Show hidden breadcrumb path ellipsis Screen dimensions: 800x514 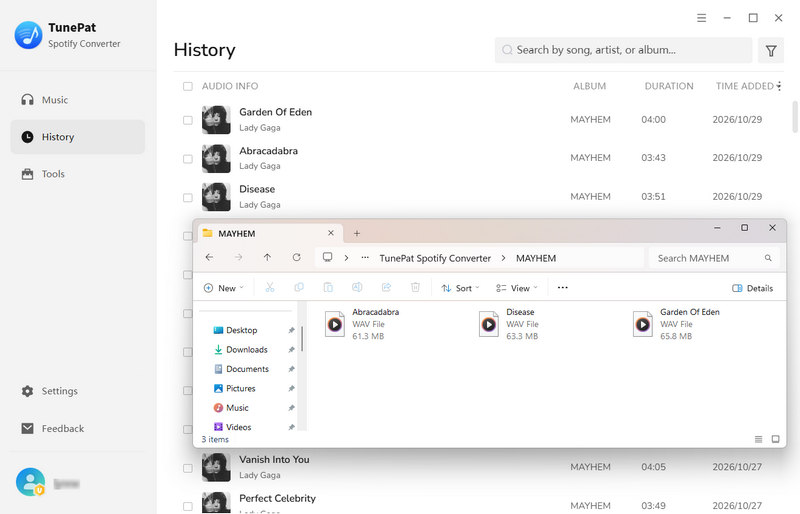pos(365,258)
